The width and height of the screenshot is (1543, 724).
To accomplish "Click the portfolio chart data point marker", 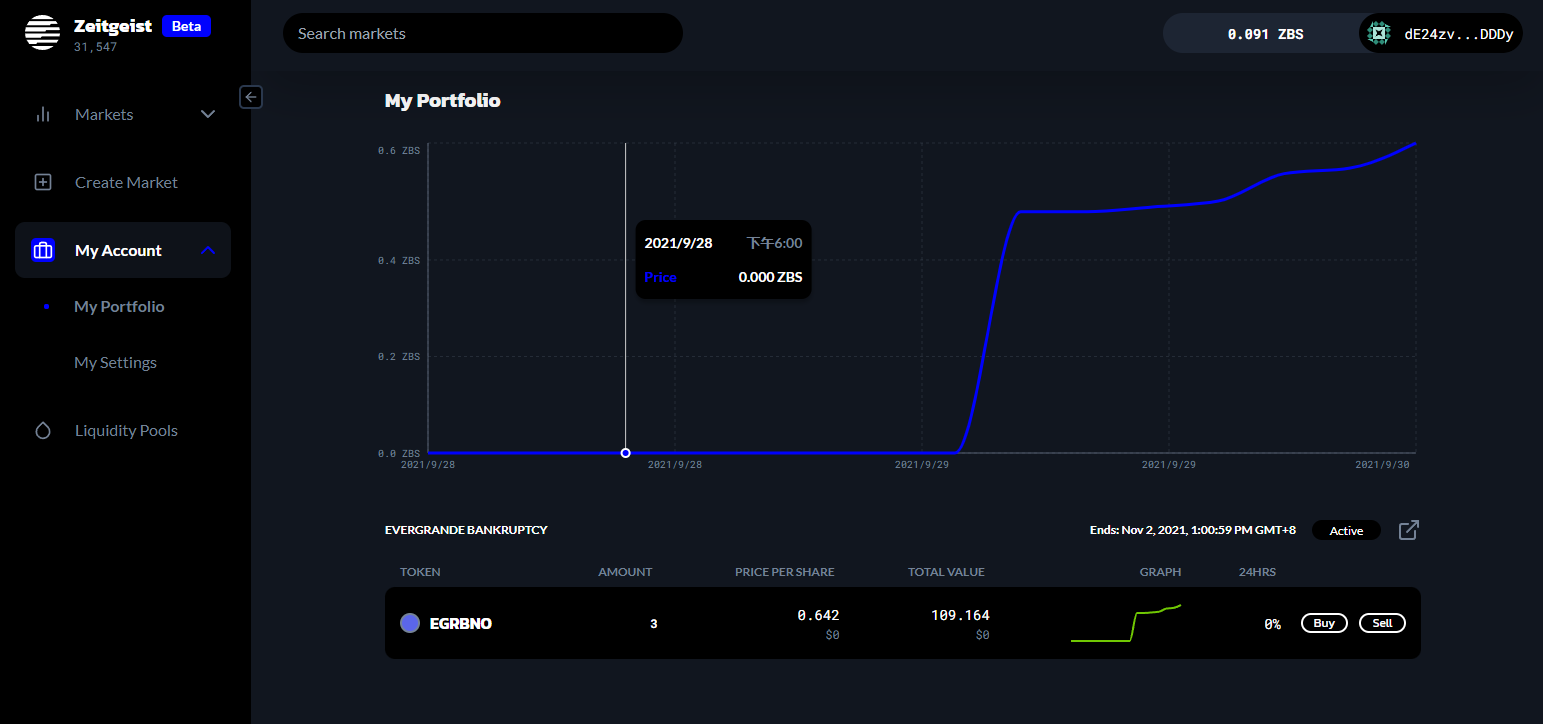I will pyautogui.click(x=626, y=453).
